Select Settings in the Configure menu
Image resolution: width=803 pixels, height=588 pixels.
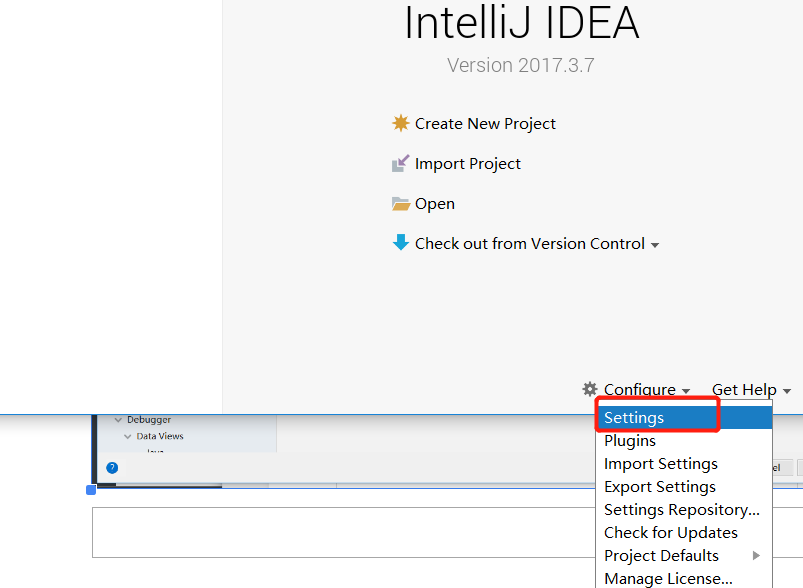[684, 417]
